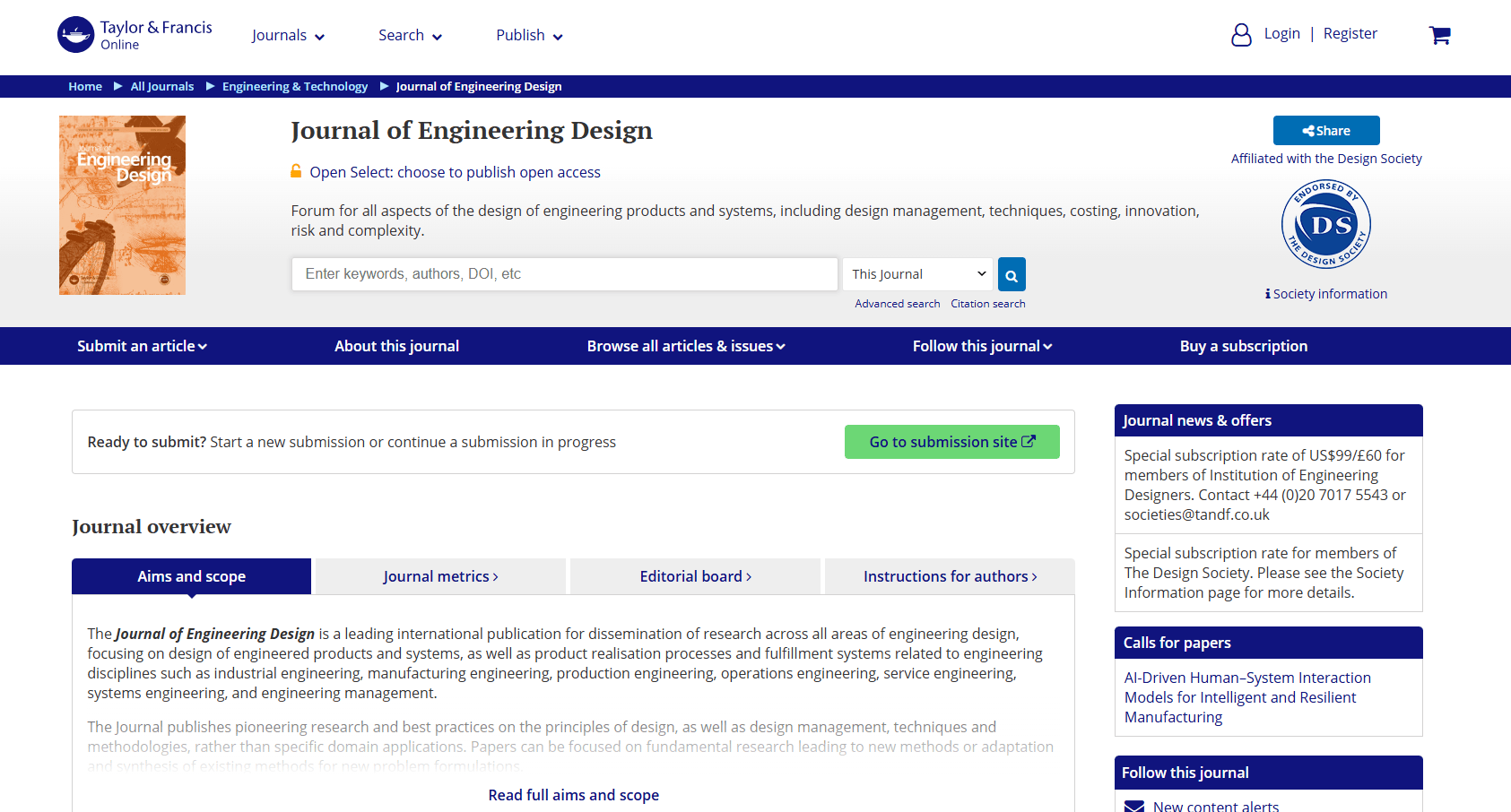This screenshot has width=1511, height=812.
Task: Expand Follow this journal menu
Action: pos(982,346)
